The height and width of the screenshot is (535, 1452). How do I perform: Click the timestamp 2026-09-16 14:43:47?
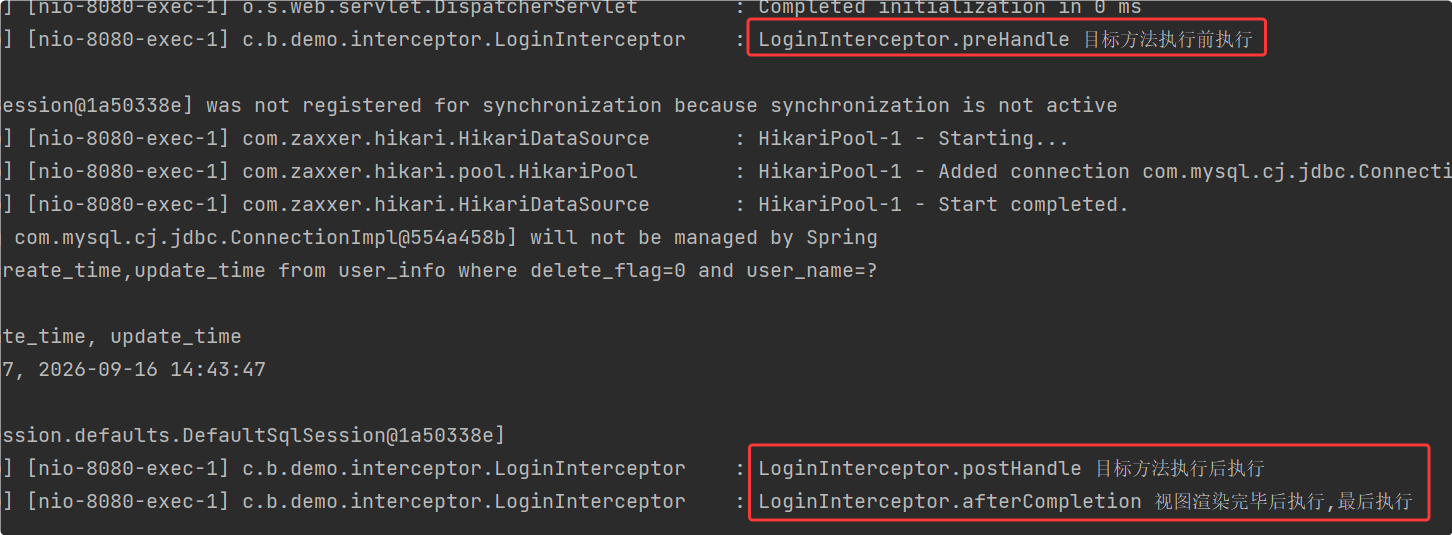tap(152, 370)
